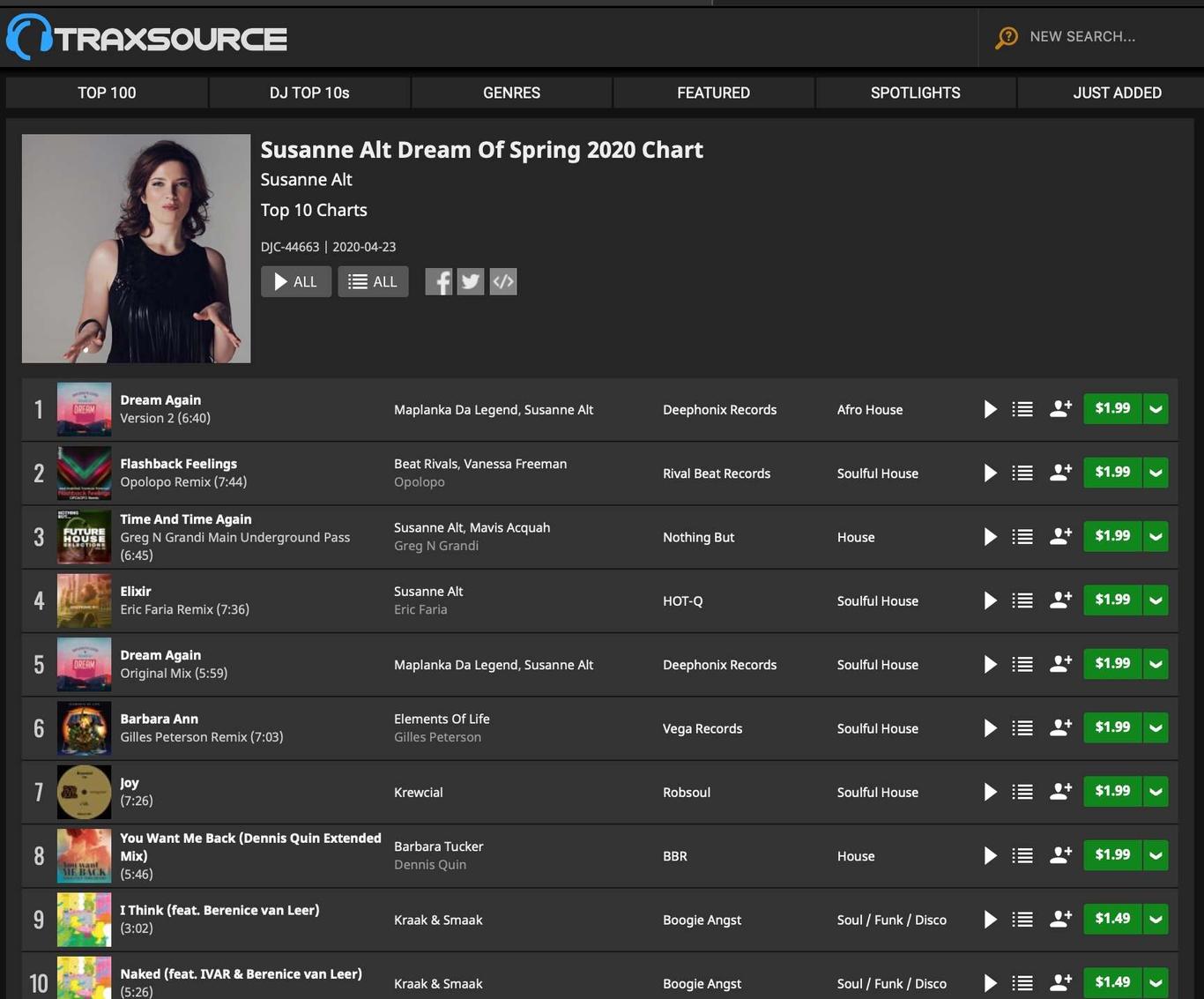Open the Susanne Alt artist link in header
Image resolution: width=1204 pixels, height=999 pixels.
tap(306, 180)
